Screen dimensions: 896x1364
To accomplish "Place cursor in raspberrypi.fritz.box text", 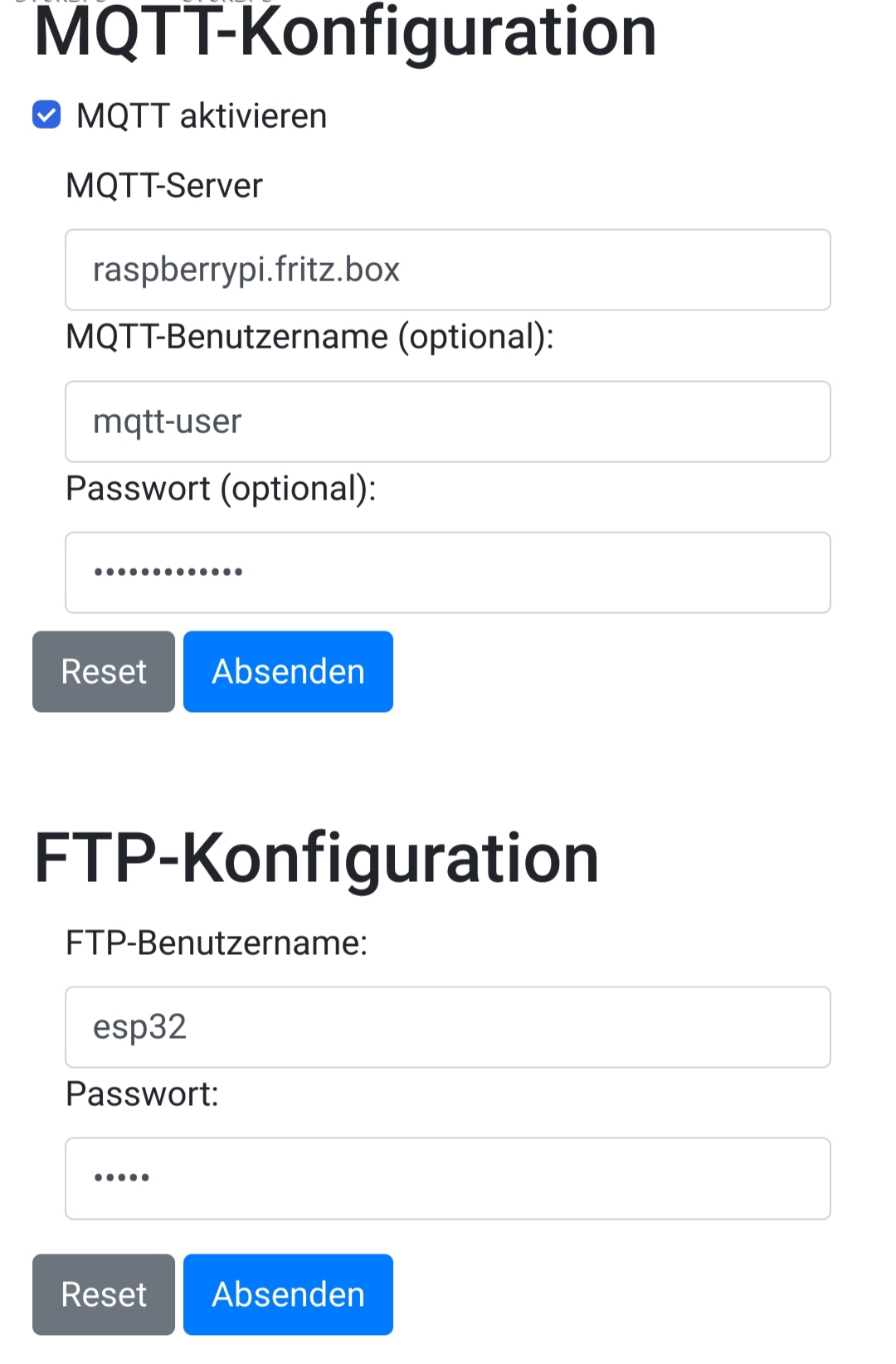I will (246, 270).
